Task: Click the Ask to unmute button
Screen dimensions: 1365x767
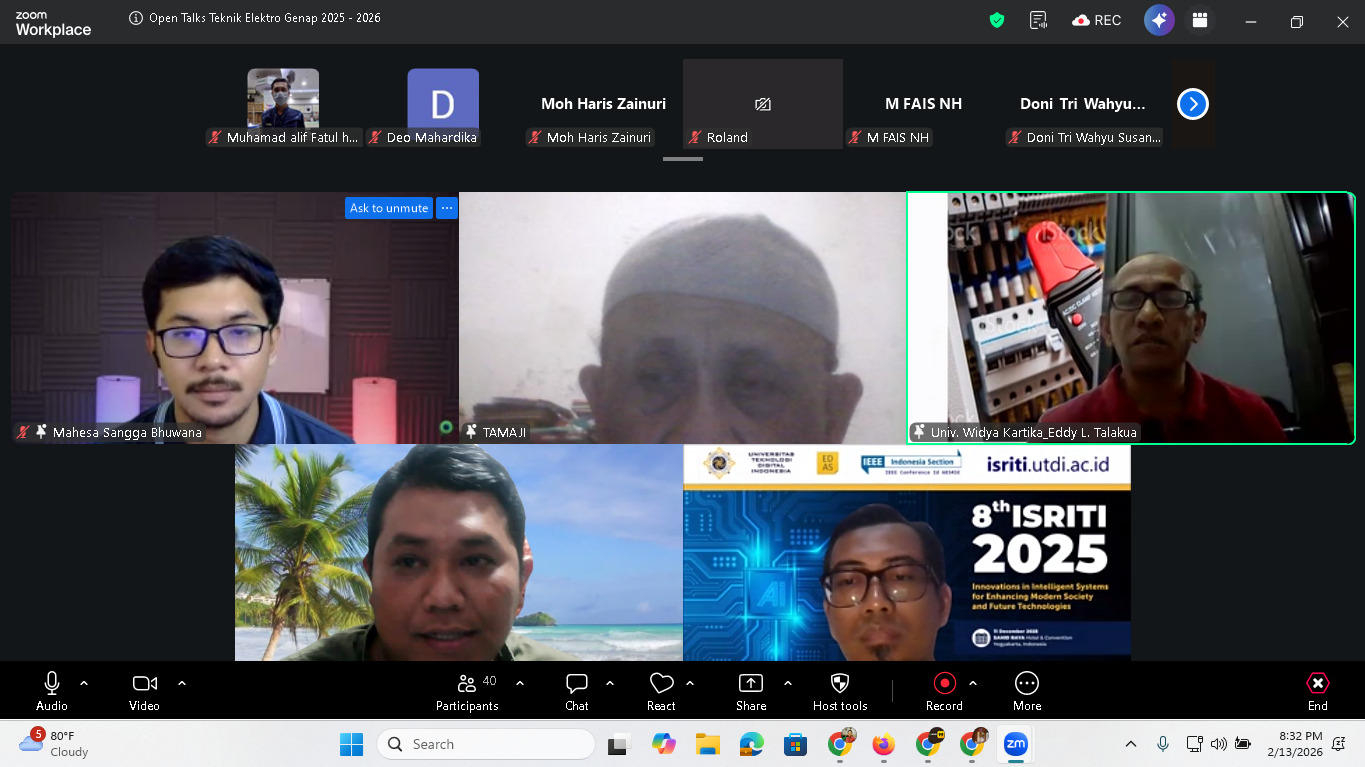Action: [389, 208]
